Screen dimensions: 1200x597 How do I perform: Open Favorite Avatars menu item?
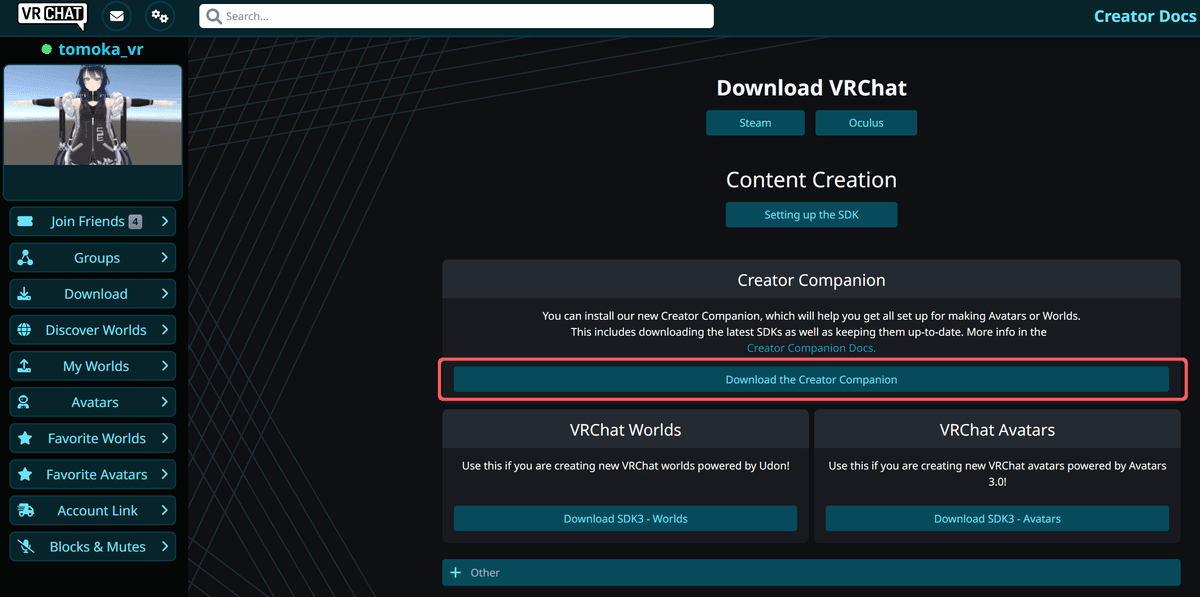tap(92, 474)
